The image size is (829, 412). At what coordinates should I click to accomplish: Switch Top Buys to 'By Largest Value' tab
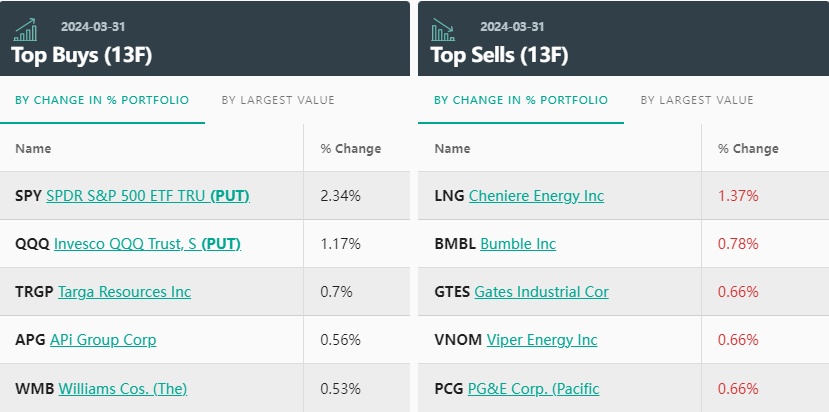click(278, 100)
